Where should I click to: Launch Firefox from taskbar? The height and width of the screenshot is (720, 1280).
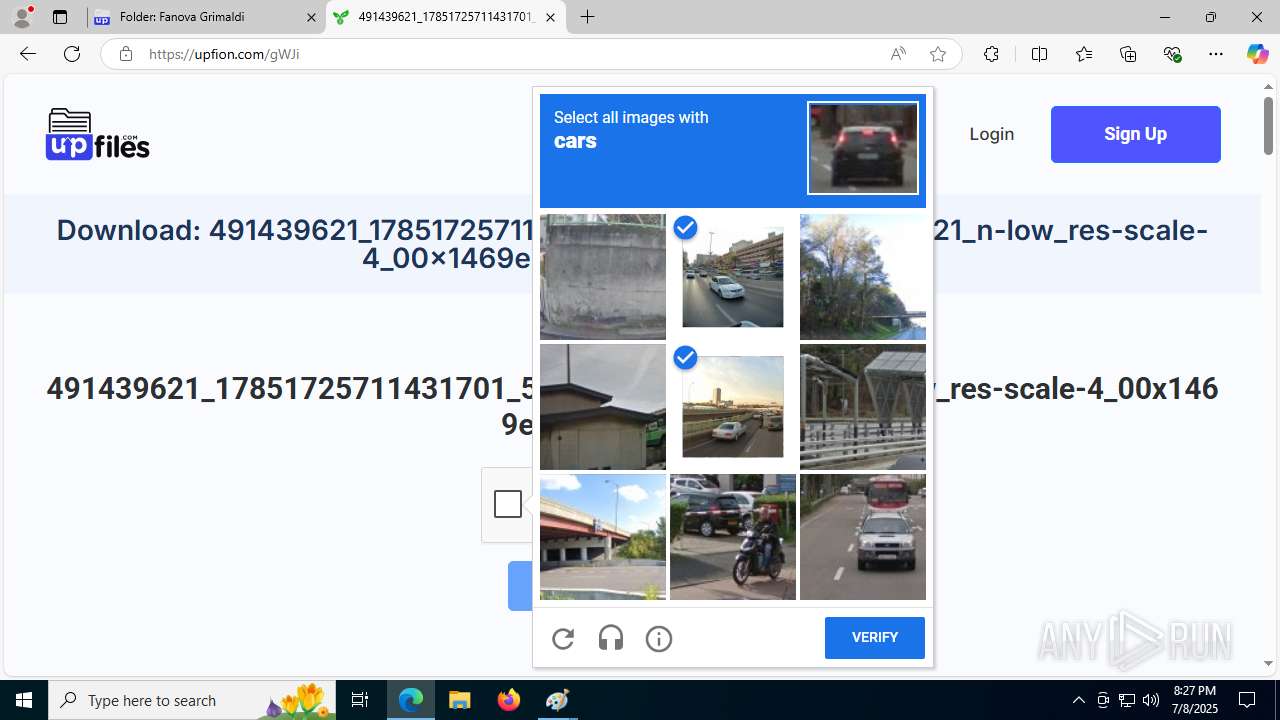click(509, 700)
